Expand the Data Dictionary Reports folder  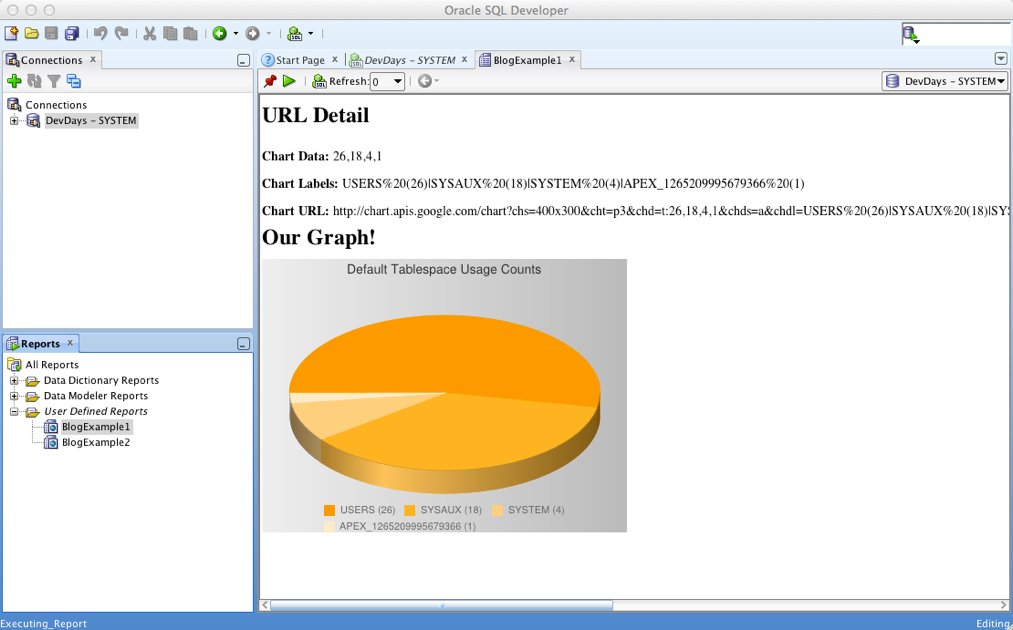[15, 381]
